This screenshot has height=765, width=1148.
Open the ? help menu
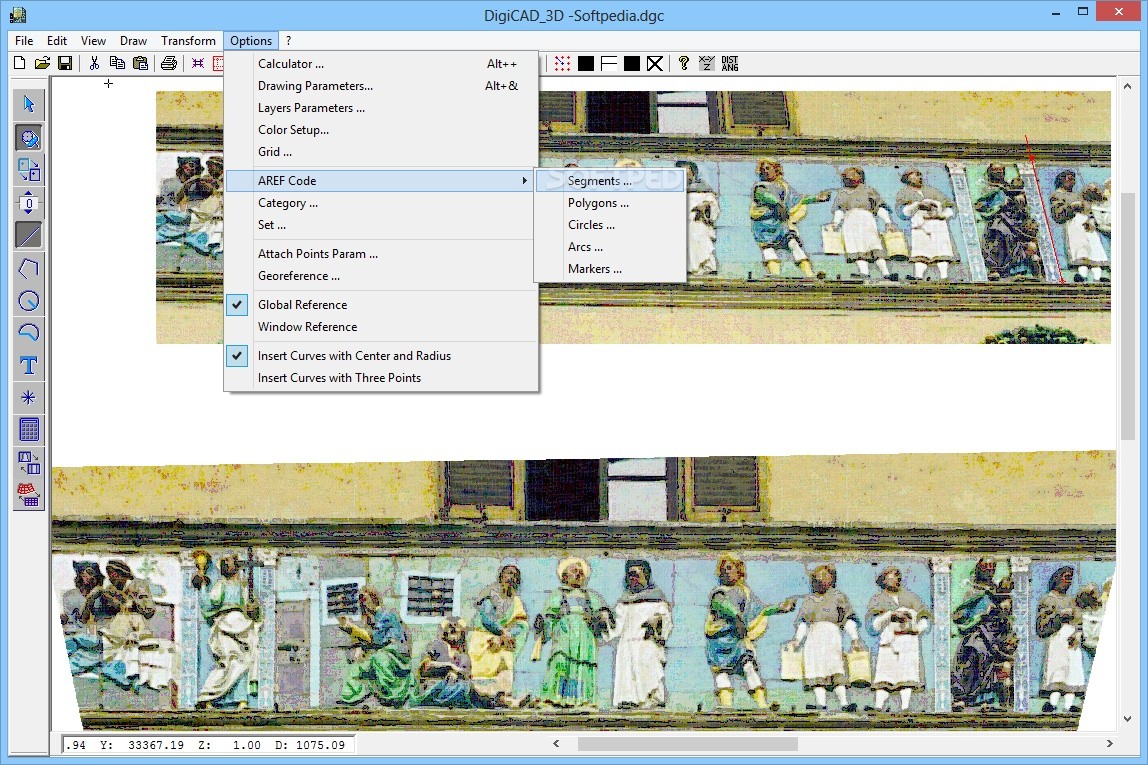coord(288,41)
